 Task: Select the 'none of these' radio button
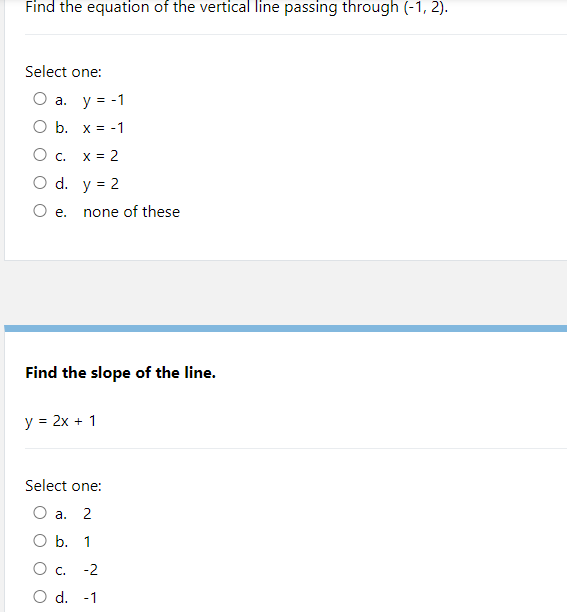[40, 211]
